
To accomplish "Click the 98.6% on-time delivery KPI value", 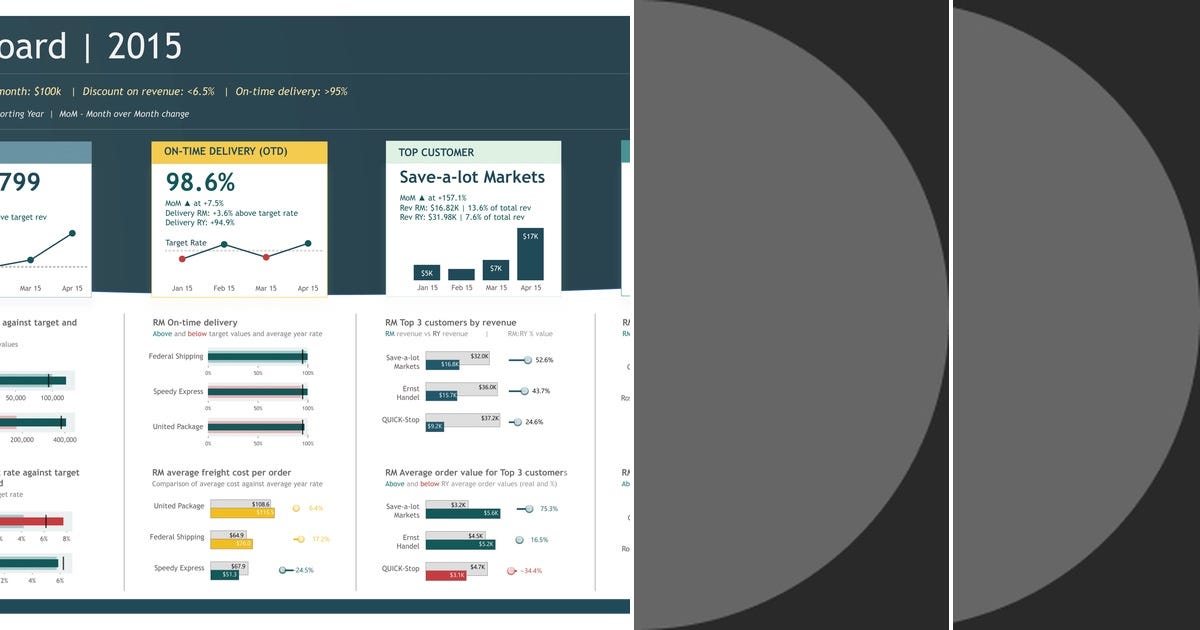I will pyautogui.click(x=200, y=181).
